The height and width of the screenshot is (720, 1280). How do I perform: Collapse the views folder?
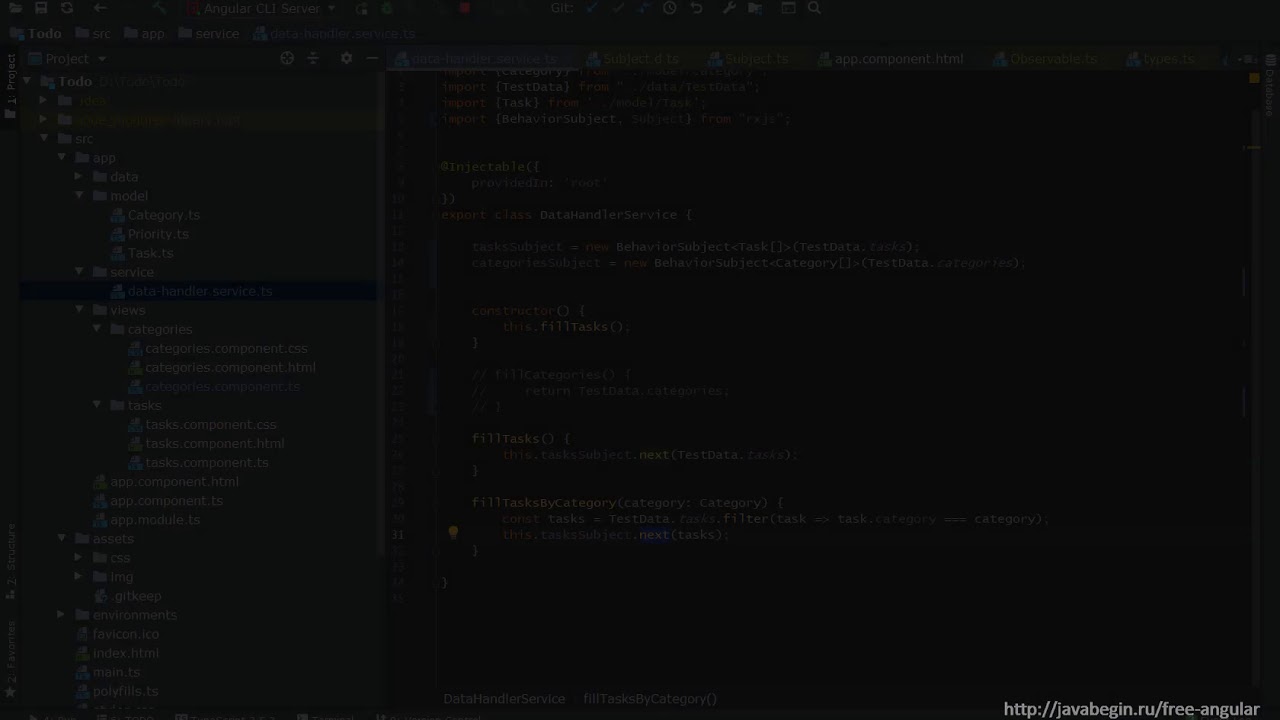(x=79, y=310)
